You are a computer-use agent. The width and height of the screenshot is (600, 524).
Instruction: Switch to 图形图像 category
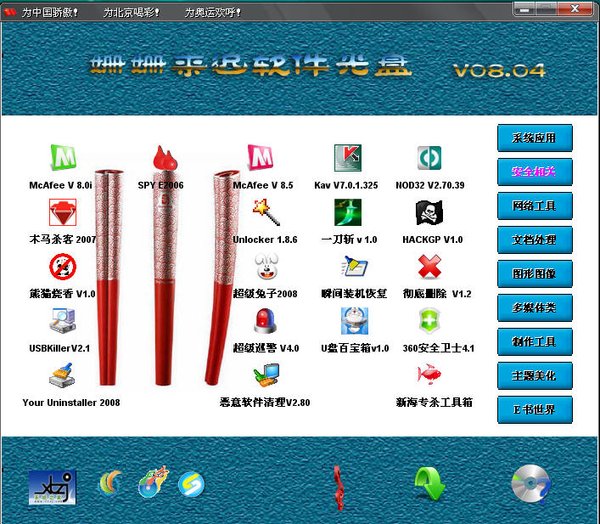(535, 274)
